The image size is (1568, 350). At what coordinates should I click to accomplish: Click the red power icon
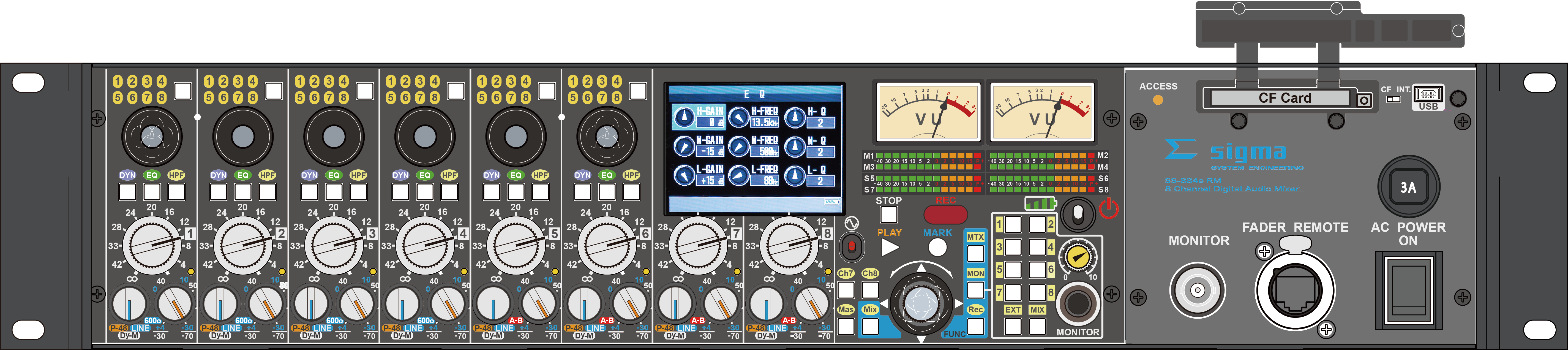tap(1108, 209)
